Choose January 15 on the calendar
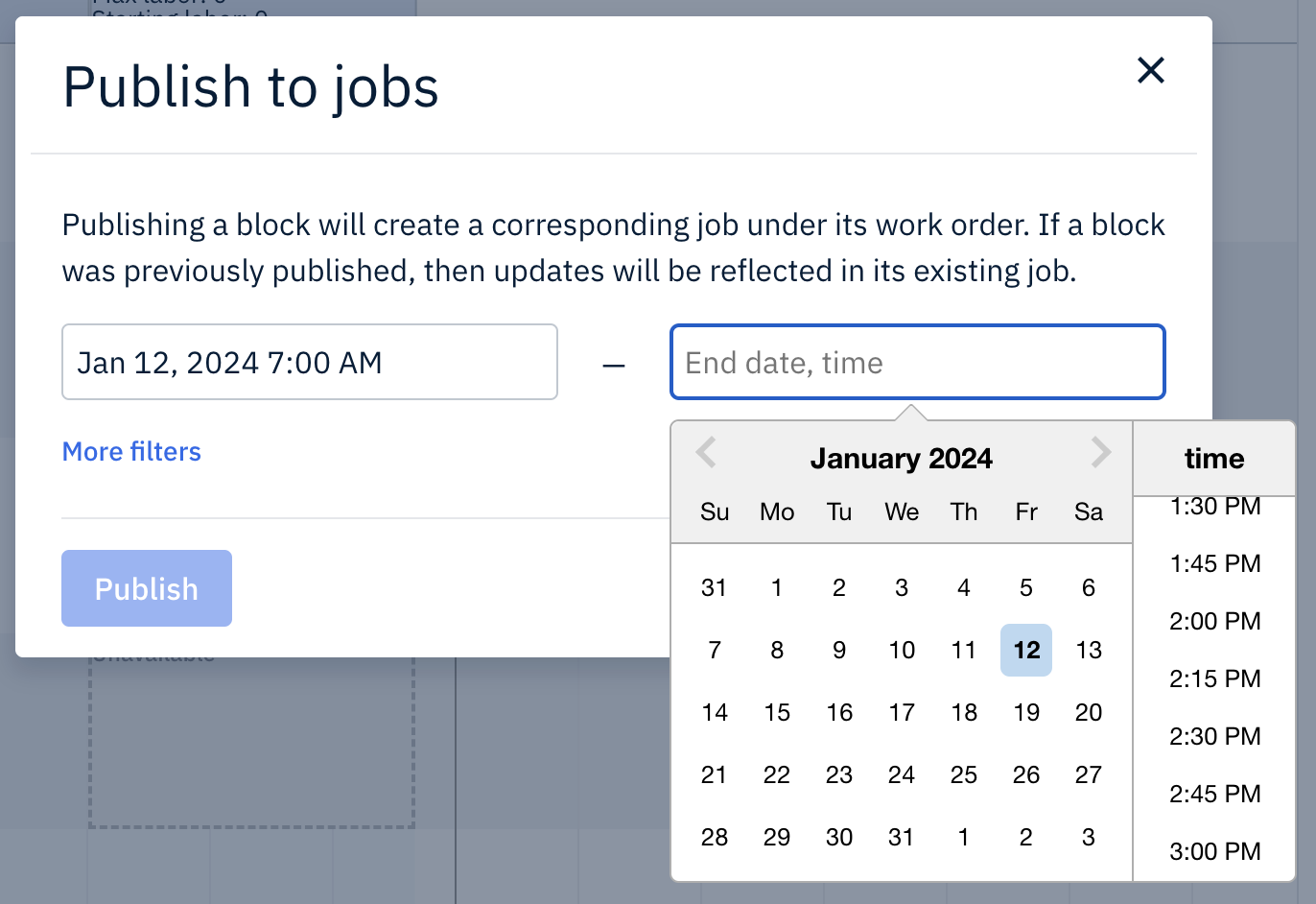 click(777, 712)
